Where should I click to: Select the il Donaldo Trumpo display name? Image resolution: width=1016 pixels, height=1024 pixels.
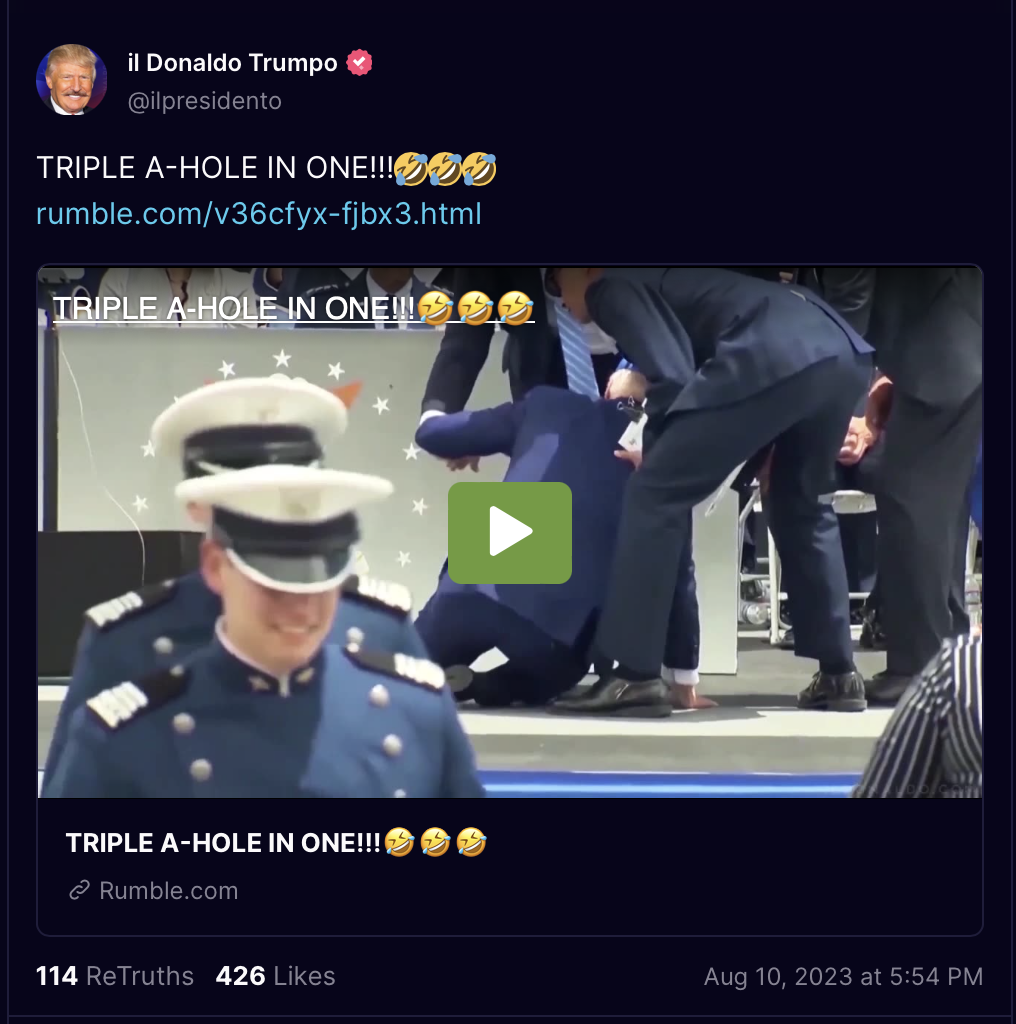click(x=232, y=63)
